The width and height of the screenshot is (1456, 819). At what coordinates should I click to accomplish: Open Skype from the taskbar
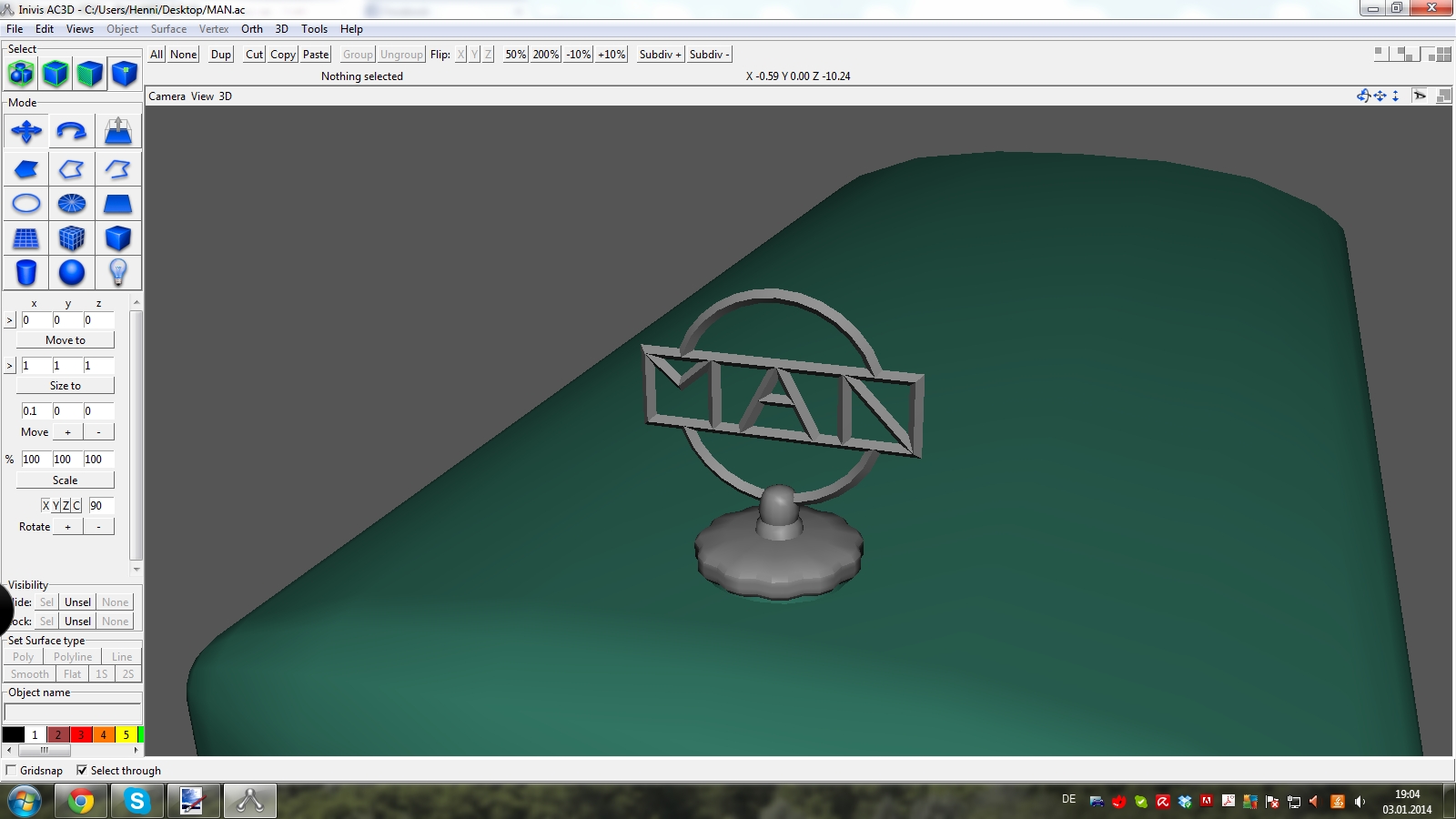136,802
